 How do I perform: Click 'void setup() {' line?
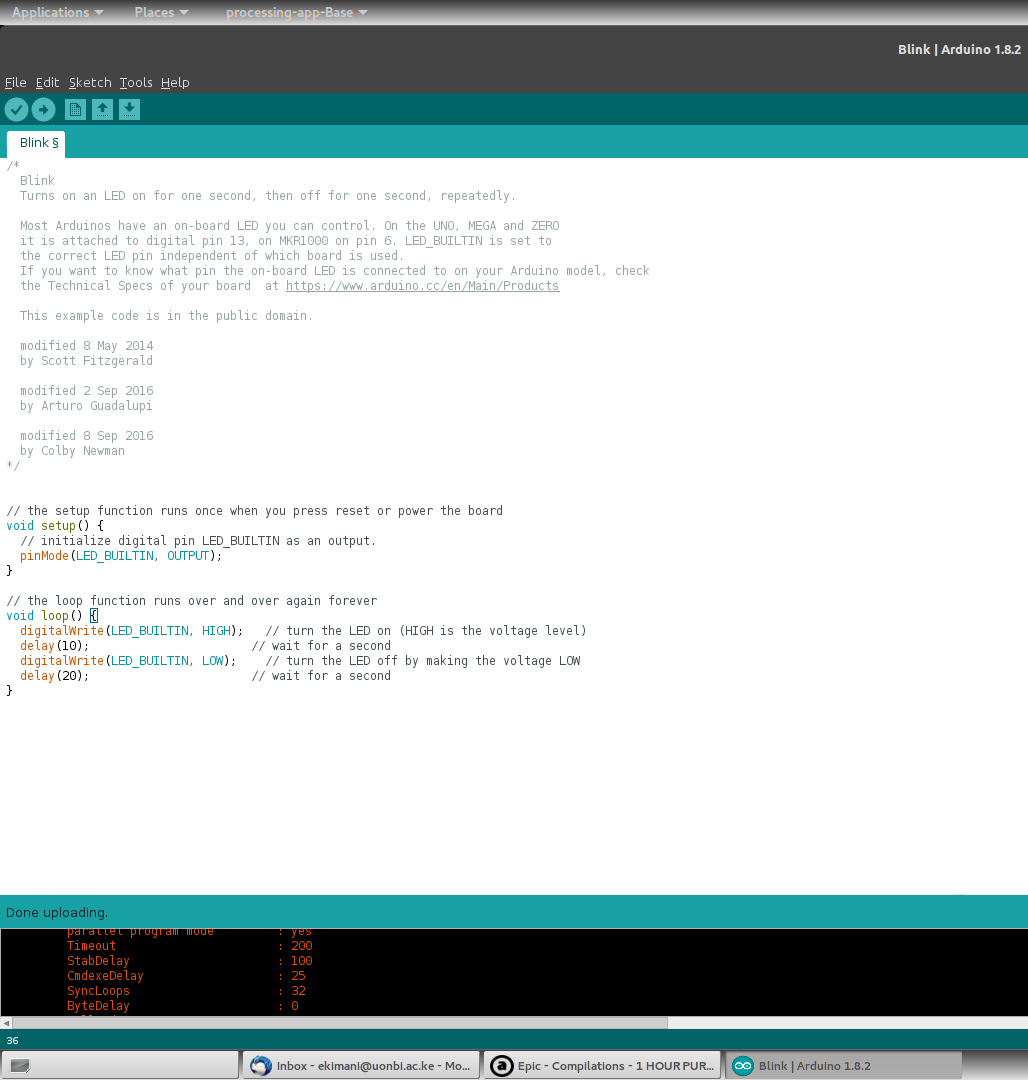(55, 526)
